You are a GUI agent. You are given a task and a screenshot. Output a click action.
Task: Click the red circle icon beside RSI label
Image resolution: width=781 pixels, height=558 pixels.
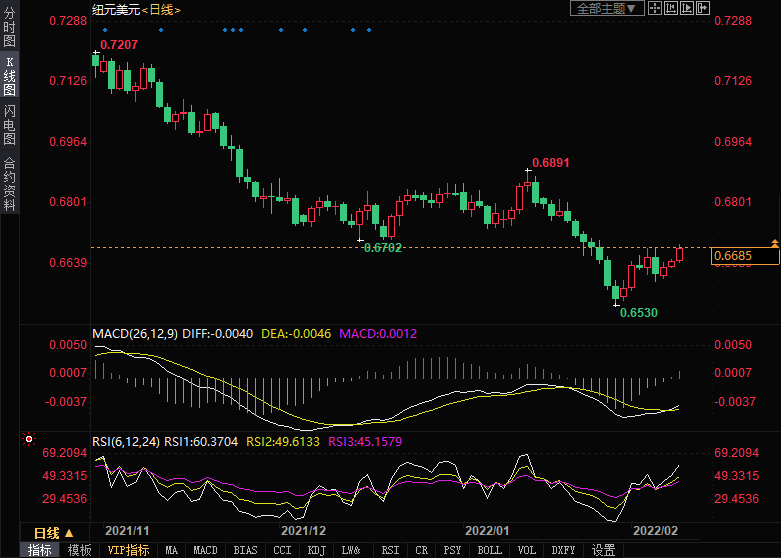tap(28, 439)
